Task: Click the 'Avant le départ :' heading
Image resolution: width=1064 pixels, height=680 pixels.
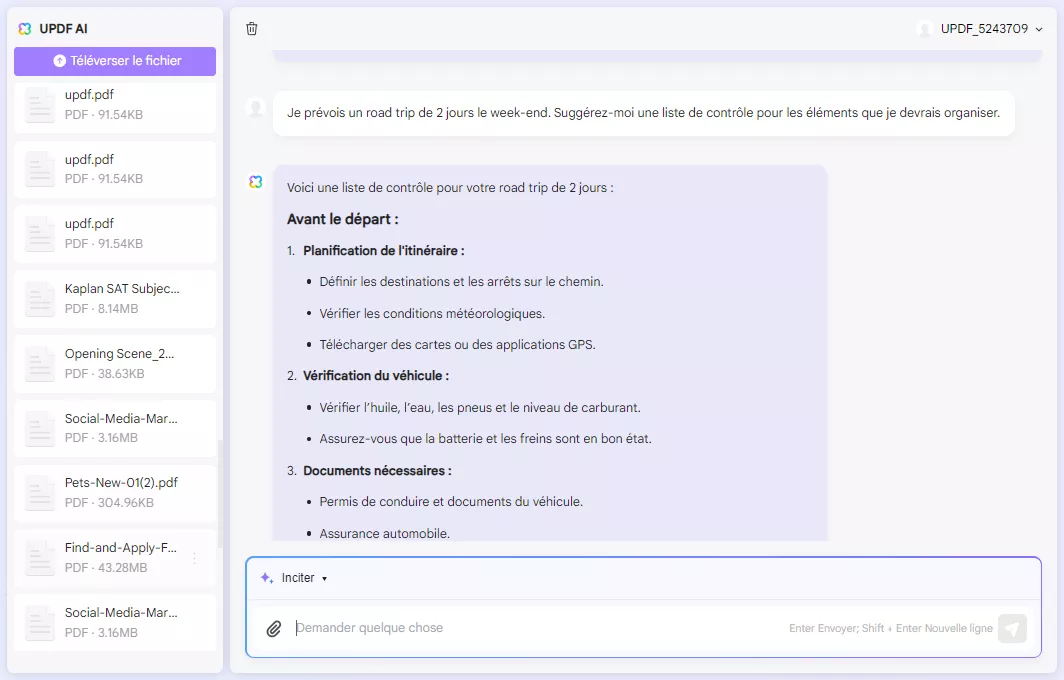Action: pos(343,219)
